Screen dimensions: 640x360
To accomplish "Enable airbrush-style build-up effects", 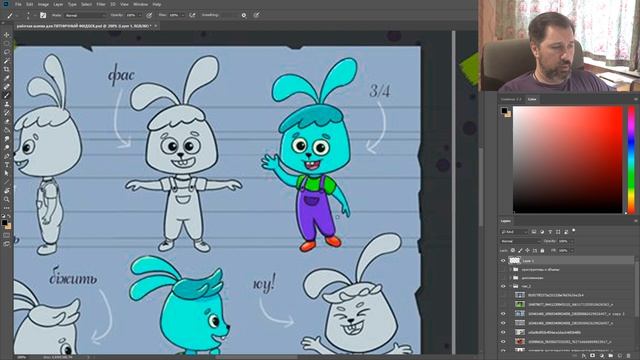I will click(192, 15).
